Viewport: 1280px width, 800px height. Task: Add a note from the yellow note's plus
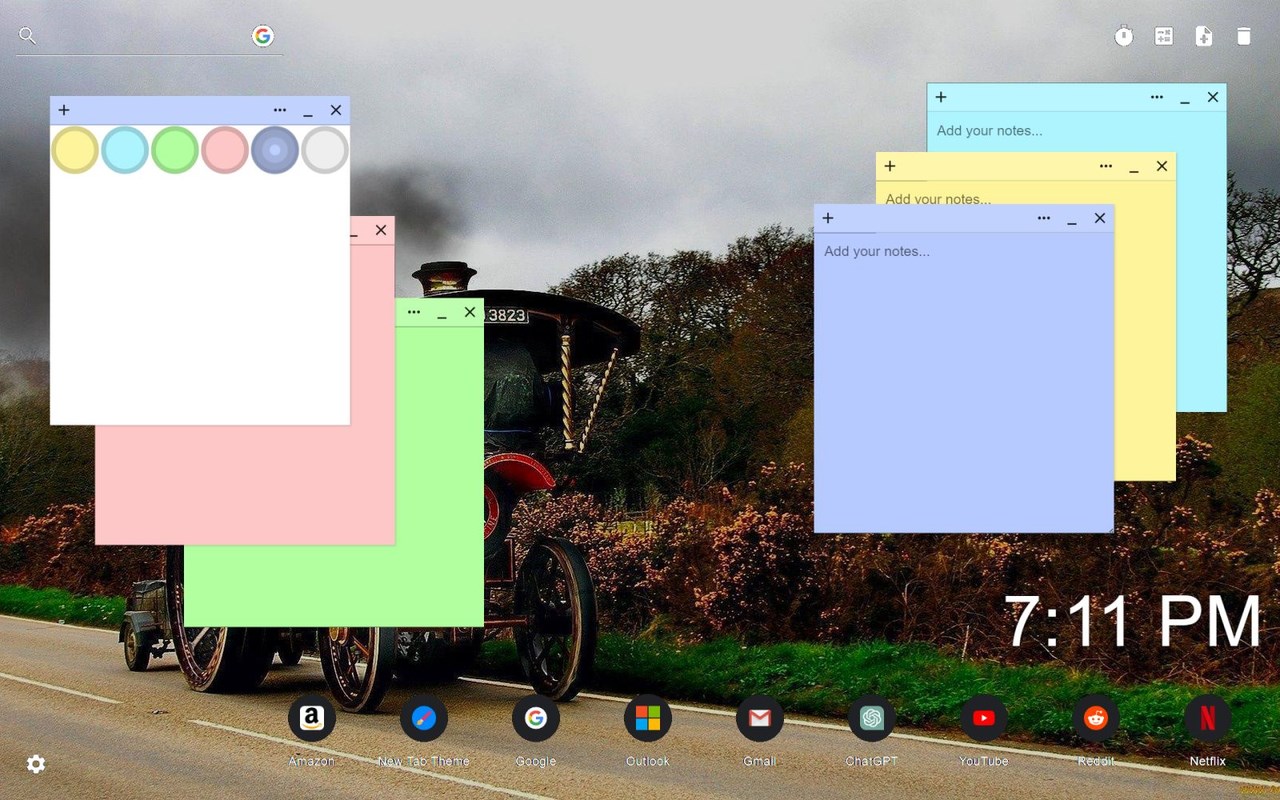pos(890,166)
